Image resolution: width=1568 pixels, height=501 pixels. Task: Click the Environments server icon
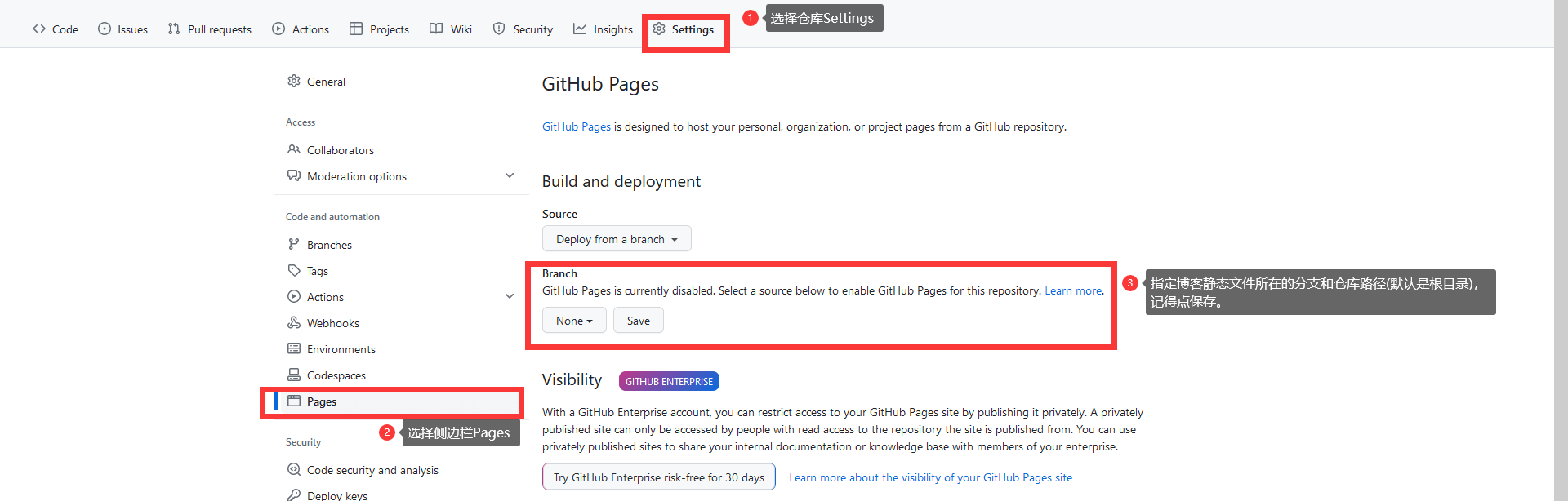[294, 348]
